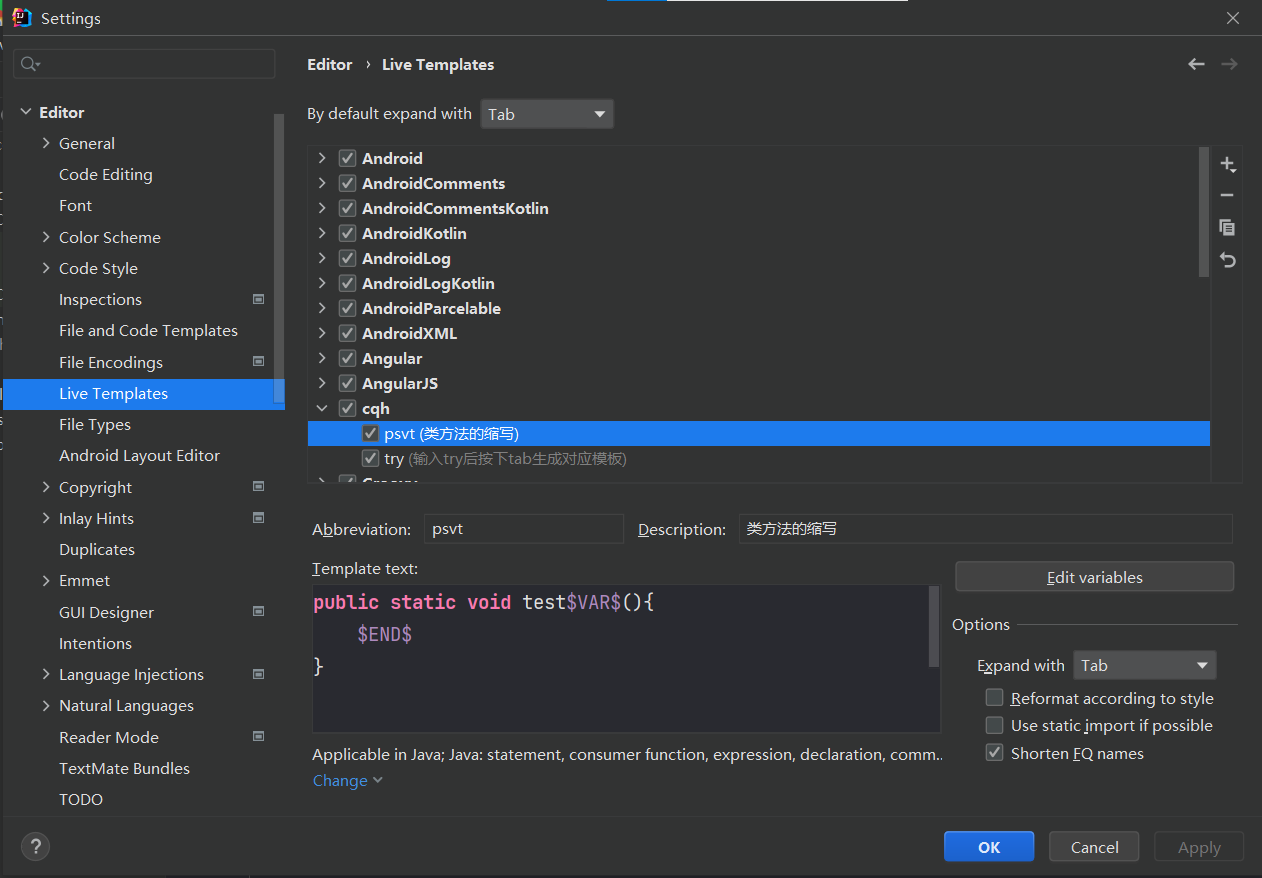Restore deleted templates with the revert icon
The height and width of the screenshot is (878, 1262).
[1228, 260]
